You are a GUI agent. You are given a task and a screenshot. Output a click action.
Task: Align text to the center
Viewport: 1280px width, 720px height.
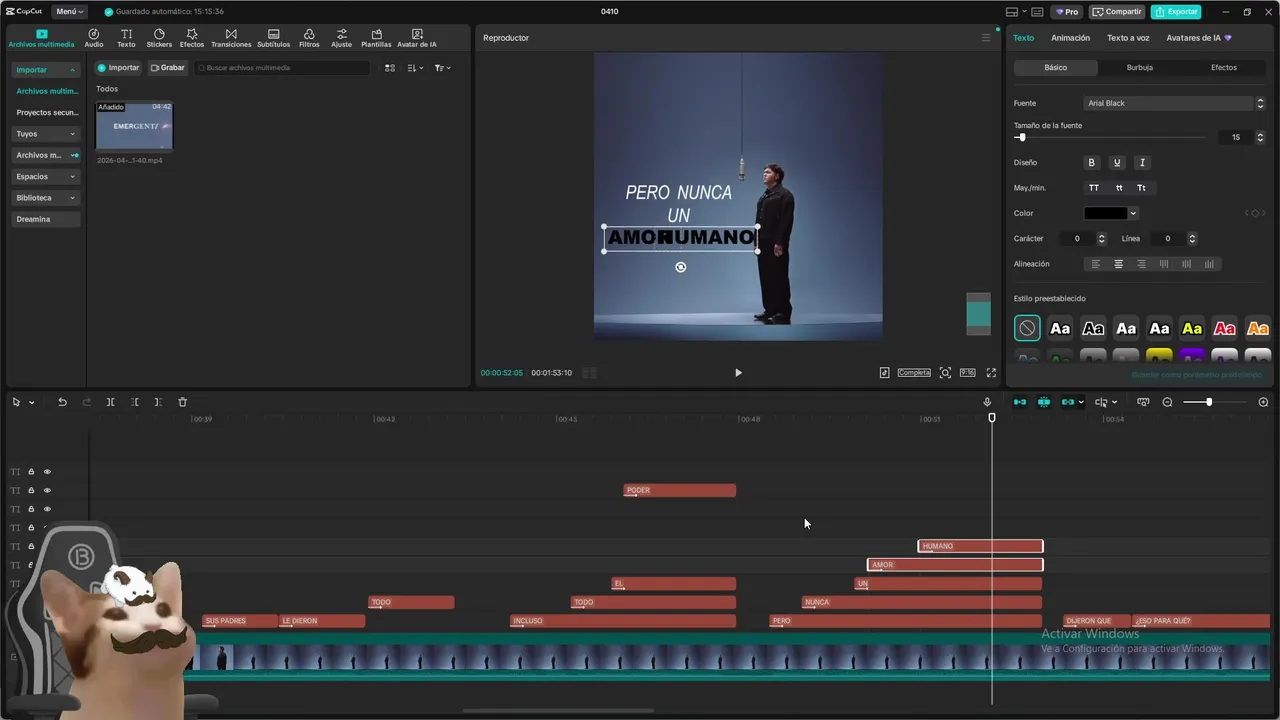pos(1118,264)
